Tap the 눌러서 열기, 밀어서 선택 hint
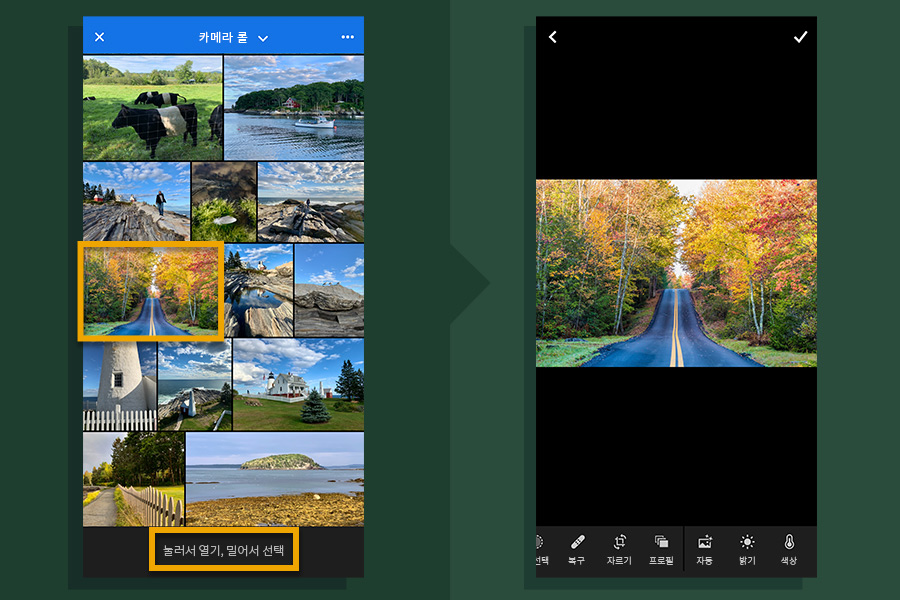 pos(224,549)
